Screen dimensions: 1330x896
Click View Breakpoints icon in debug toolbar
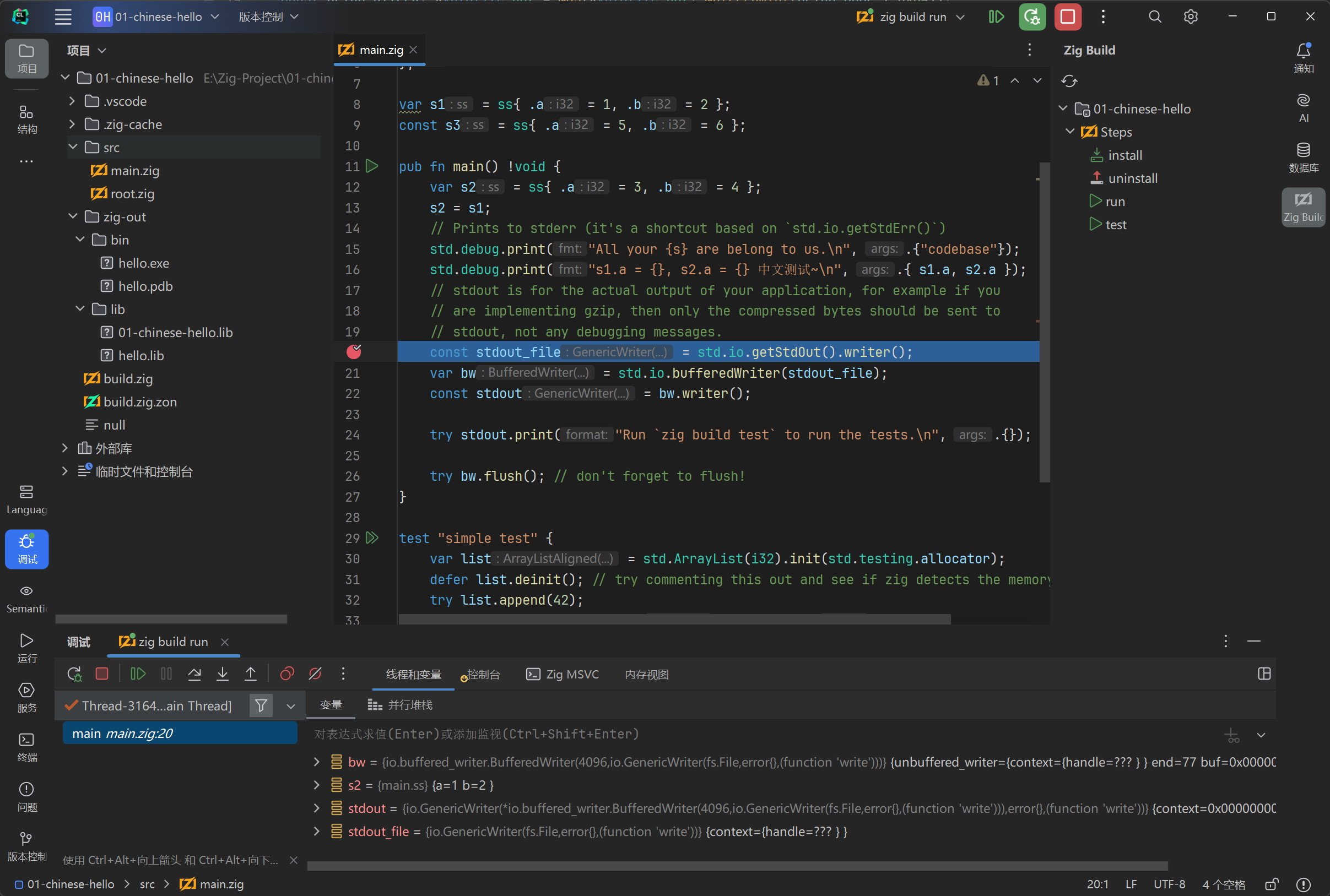pos(287,674)
